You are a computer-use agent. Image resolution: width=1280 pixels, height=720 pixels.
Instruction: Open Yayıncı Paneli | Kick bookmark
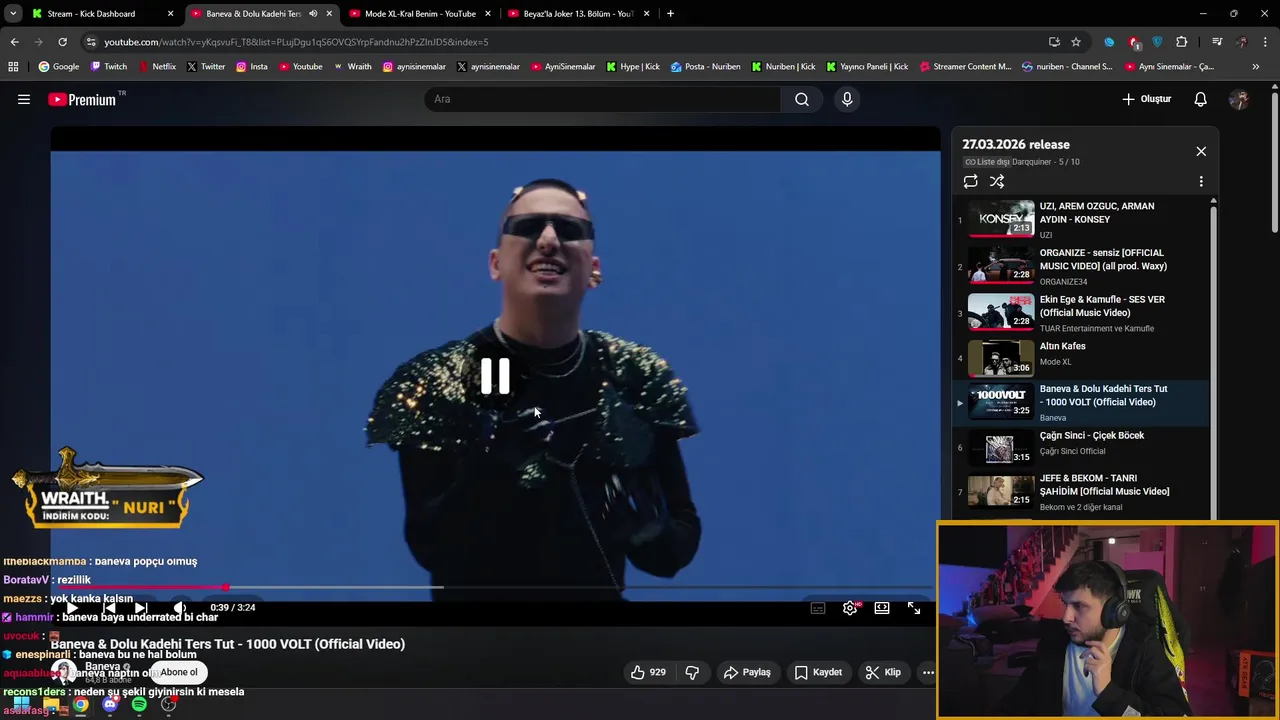(x=867, y=67)
